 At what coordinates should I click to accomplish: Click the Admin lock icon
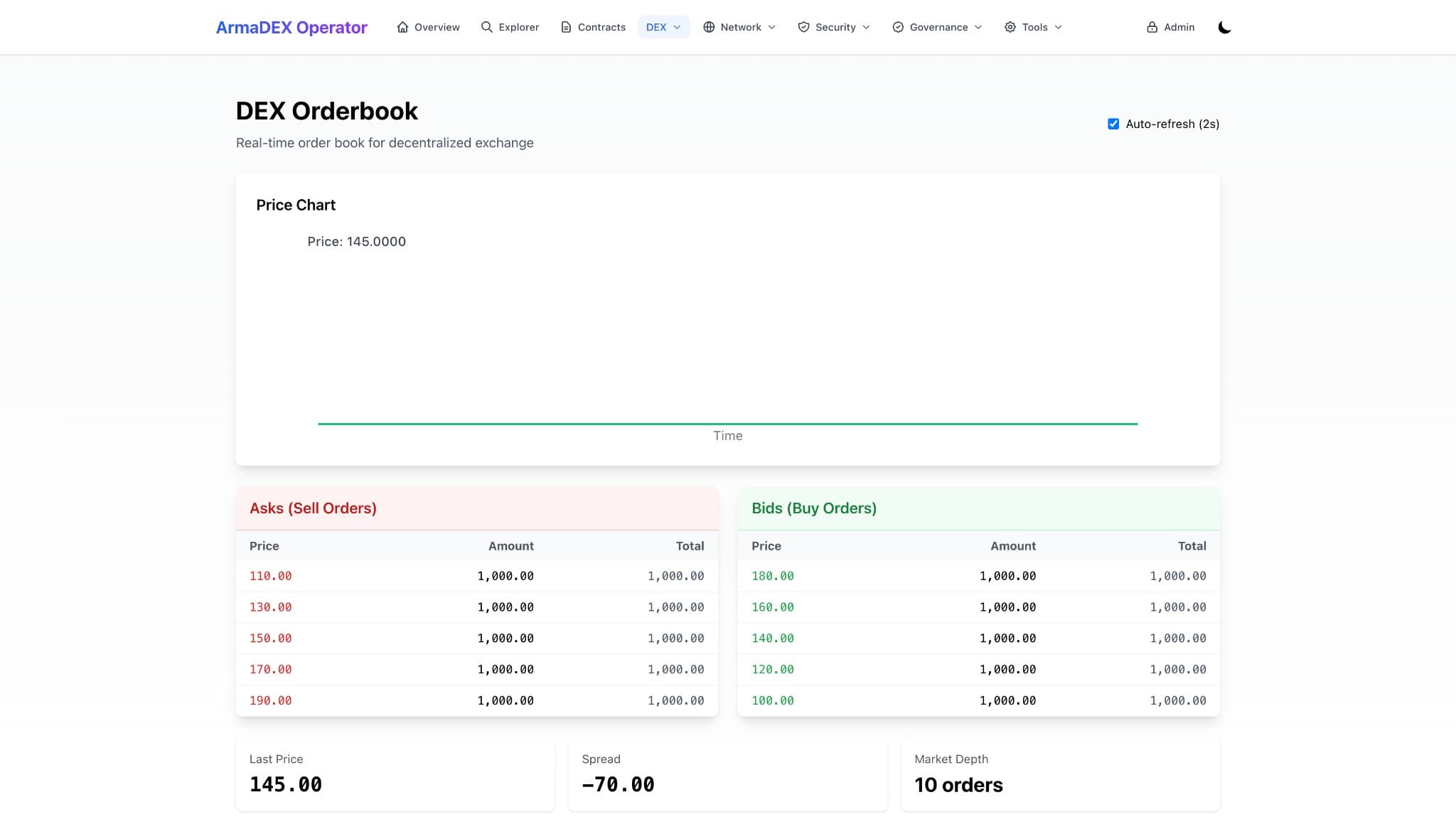tap(1152, 26)
